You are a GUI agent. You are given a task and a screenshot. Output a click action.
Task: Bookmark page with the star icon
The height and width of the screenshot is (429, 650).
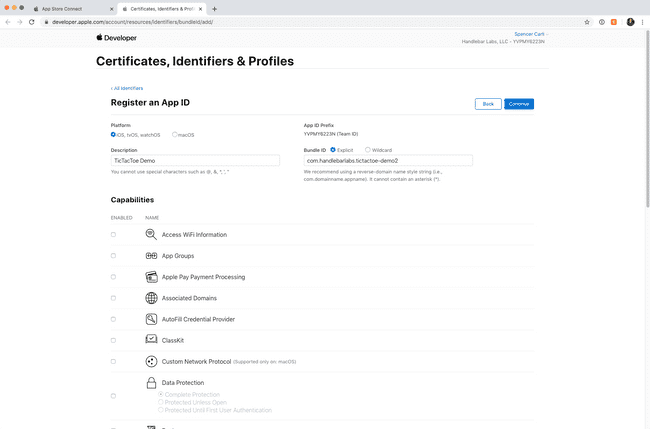[587, 22]
